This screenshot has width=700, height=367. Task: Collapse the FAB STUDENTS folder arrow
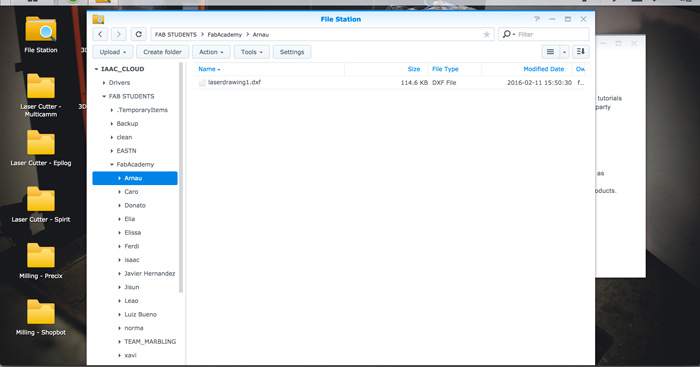[x=104, y=96]
